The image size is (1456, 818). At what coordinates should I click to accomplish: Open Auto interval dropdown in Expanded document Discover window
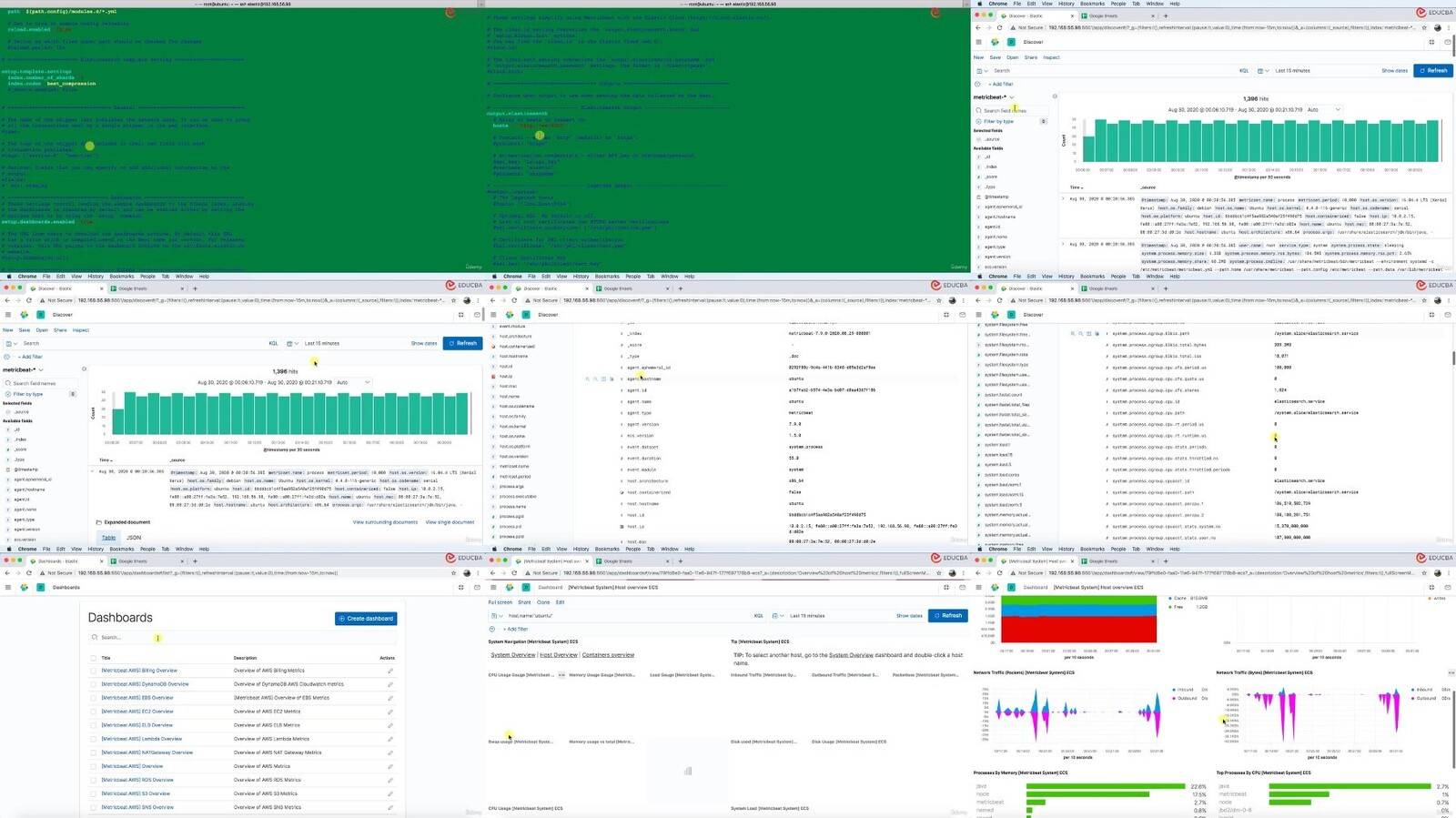(353, 383)
